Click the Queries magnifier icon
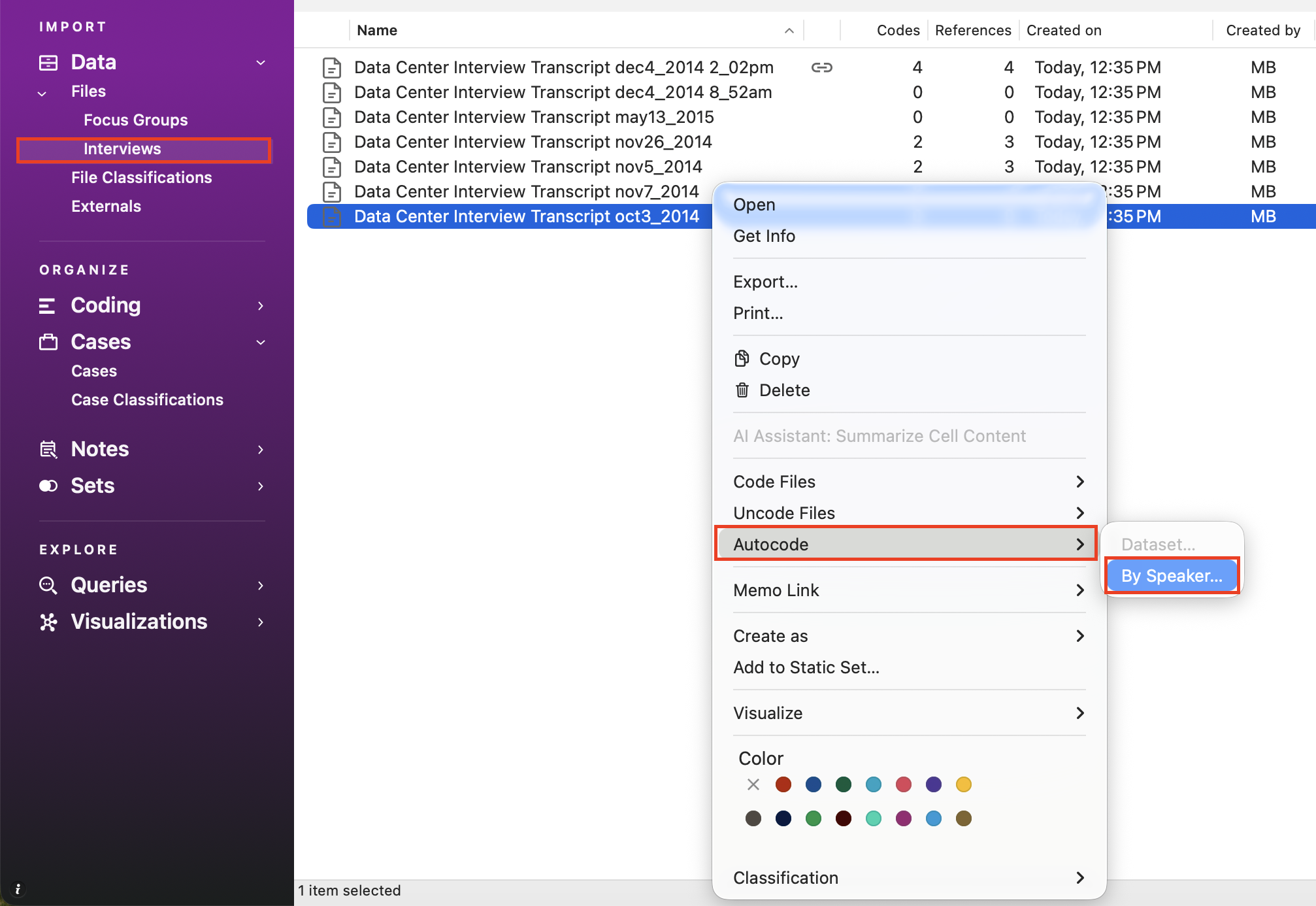This screenshot has width=1316, height=906. point(48,585)
